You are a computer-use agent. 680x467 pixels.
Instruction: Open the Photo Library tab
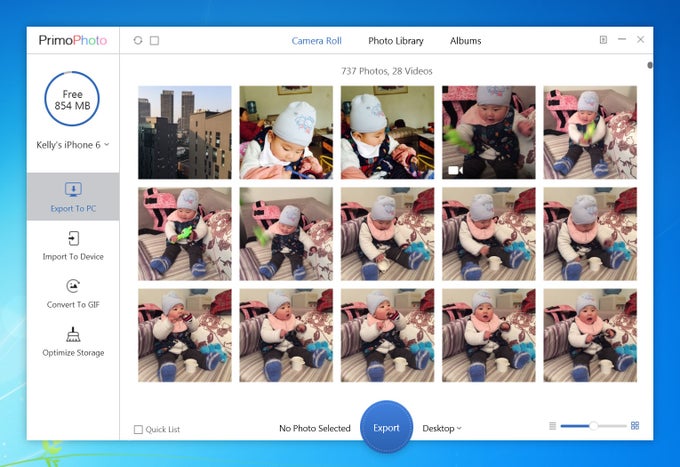[396, 41]
